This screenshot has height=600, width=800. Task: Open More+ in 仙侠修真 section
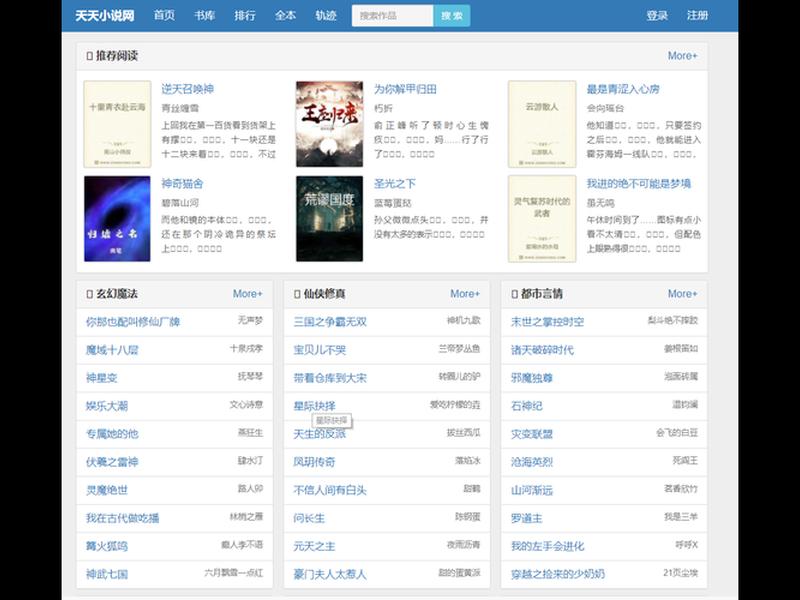(465, 294)
